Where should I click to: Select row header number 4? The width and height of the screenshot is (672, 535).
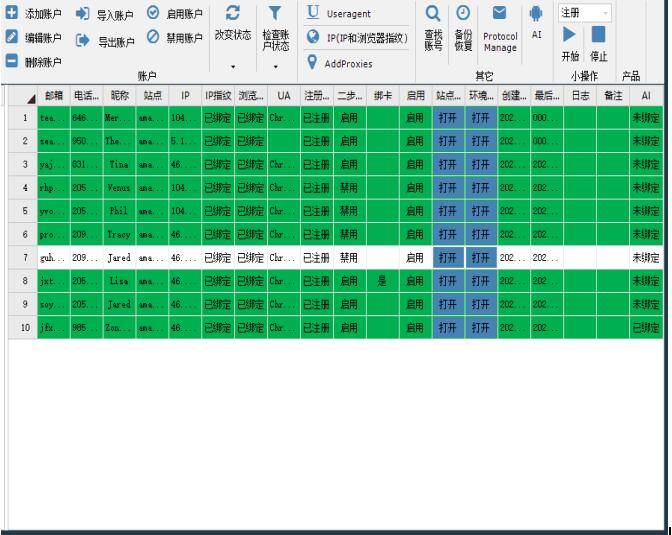point(23,188)
